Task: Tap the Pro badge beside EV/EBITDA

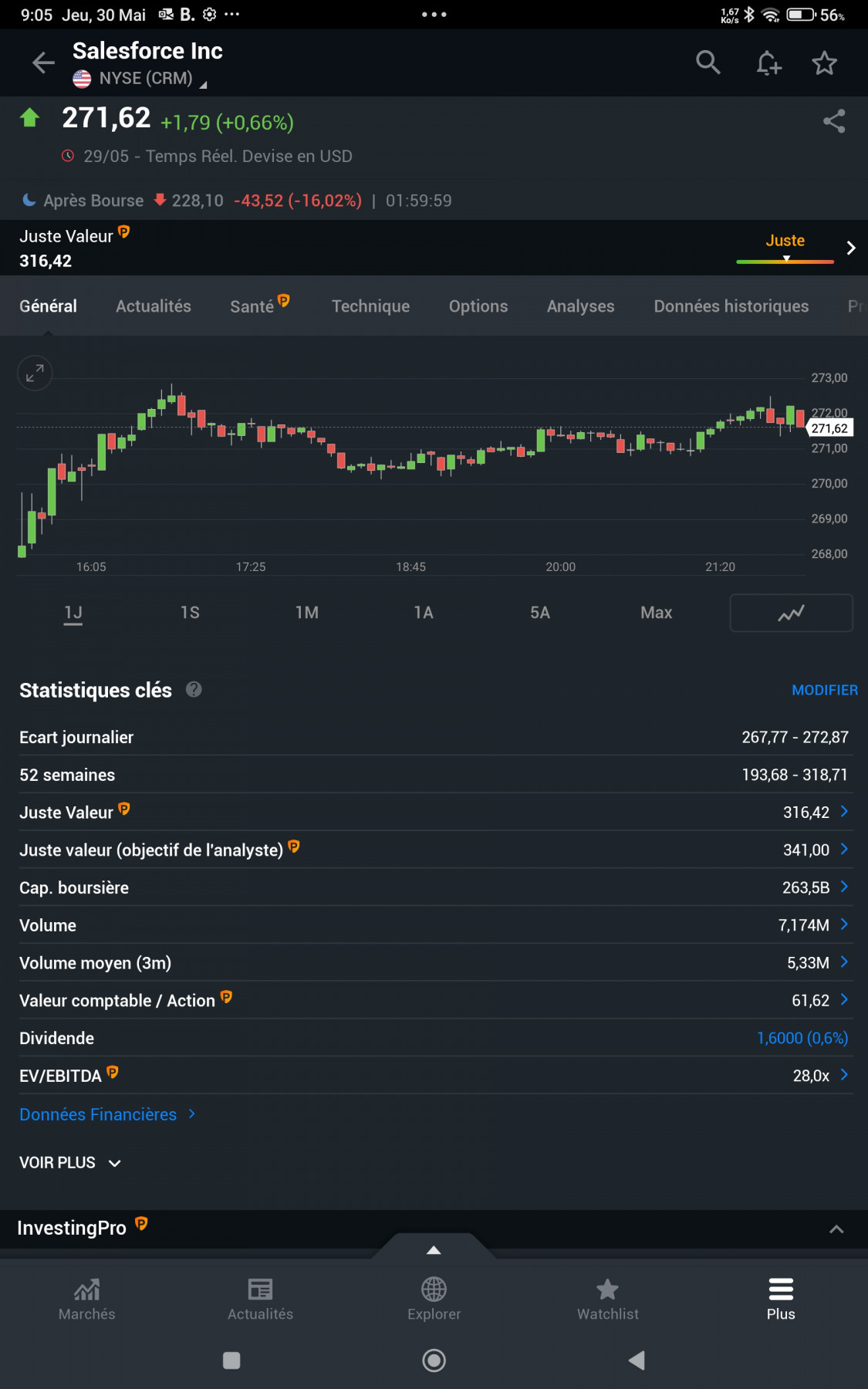Action: tap(113, 1071)
